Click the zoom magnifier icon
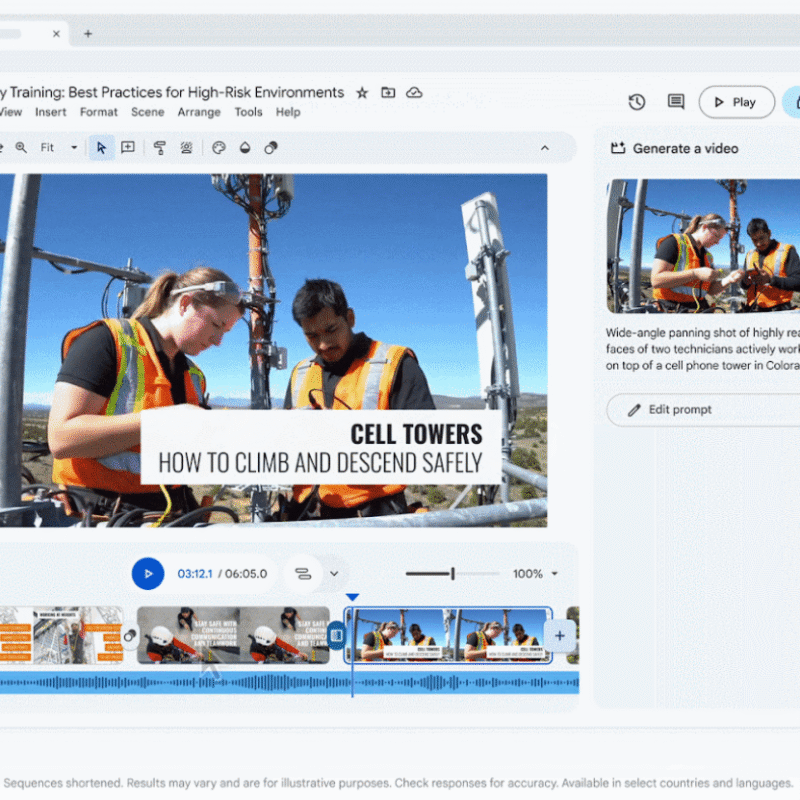 tap(21, 147)
